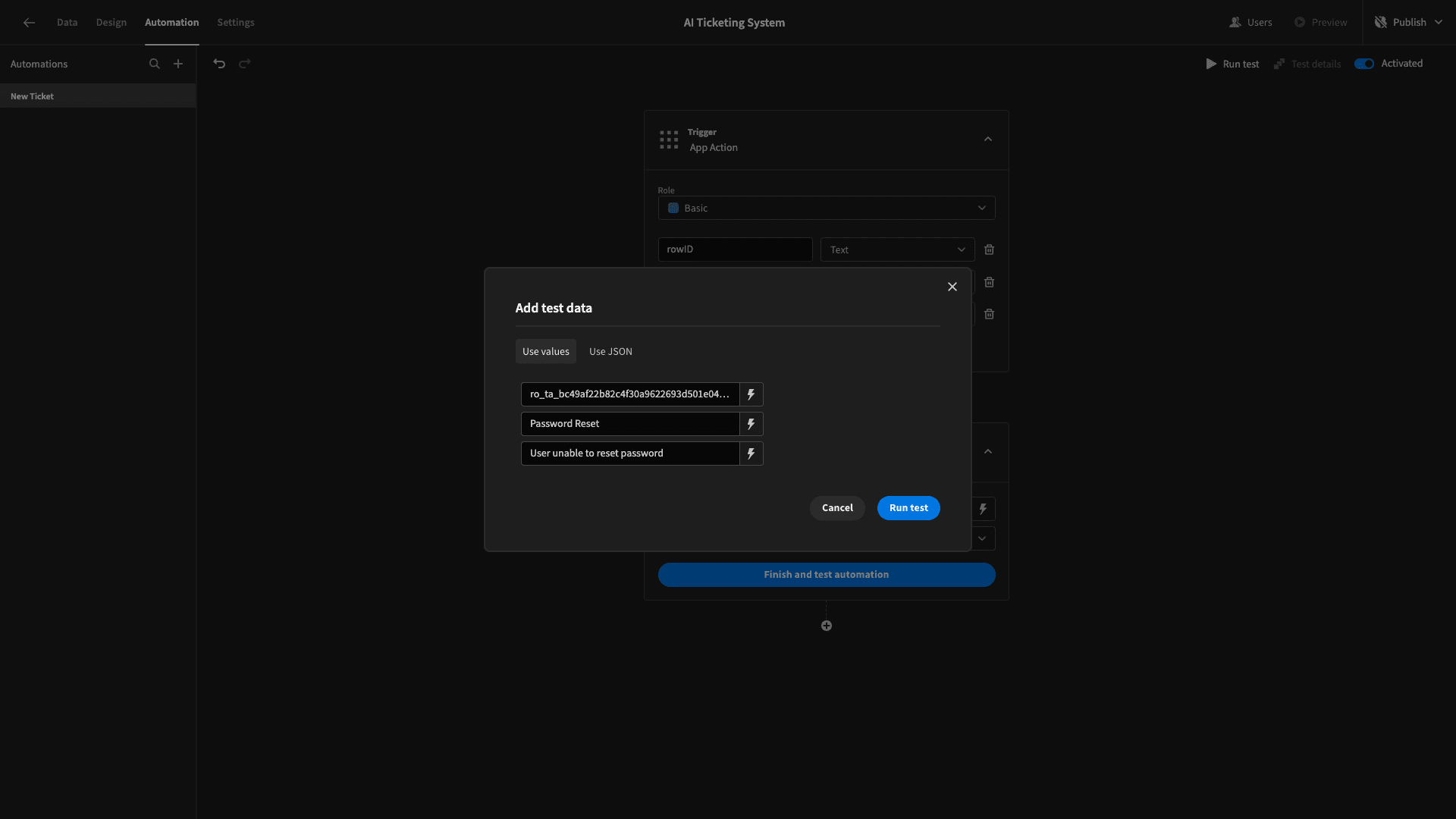1456x819 pixels.
Task: Open the Design tab
Action: pyautogui.click(x=111, y=23)
